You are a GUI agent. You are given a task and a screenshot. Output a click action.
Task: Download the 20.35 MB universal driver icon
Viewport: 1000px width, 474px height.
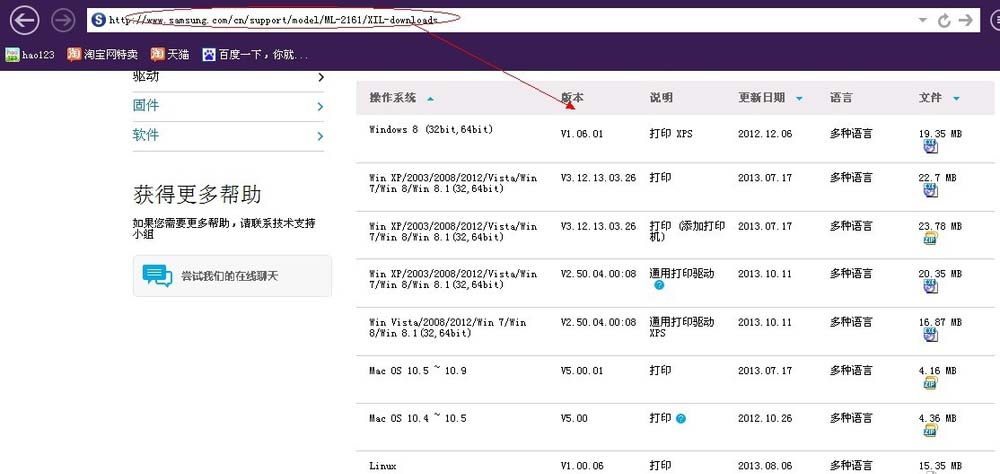[931, 286]
